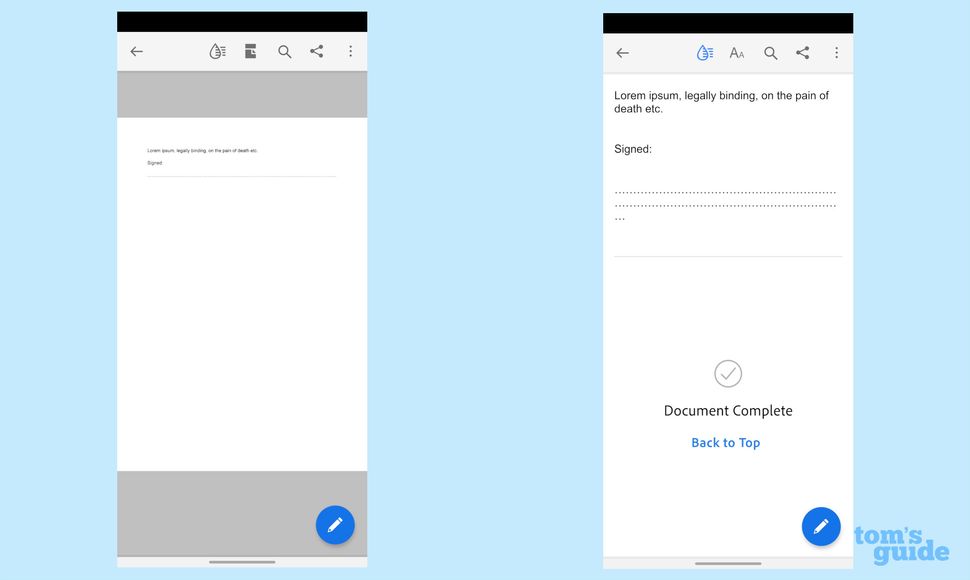Tap the back arrow on the Liquid Mode screen
This screenshot has height=580, width=970.
(622, 52)
